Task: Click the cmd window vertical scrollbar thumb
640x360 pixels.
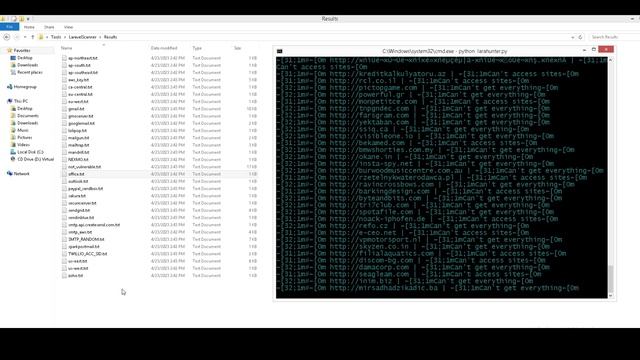Action: 611,278
